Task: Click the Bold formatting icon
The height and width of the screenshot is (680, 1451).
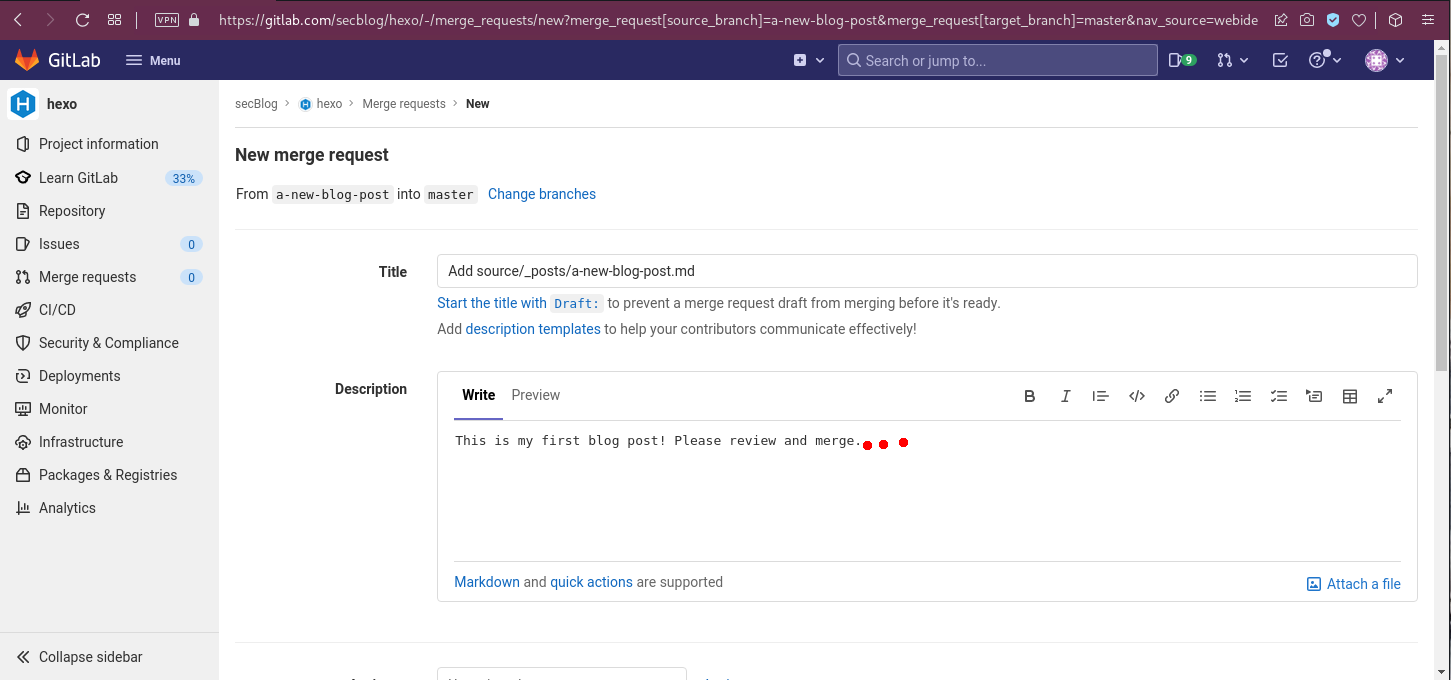Action: click(1029, 396)
